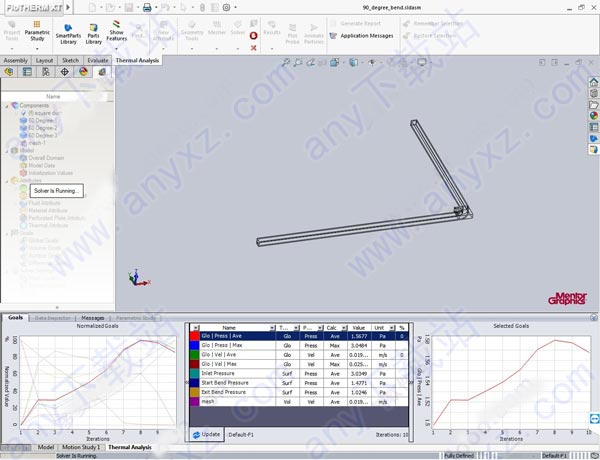Select the Goals tab in bottom panel

[x=15, y=318]
